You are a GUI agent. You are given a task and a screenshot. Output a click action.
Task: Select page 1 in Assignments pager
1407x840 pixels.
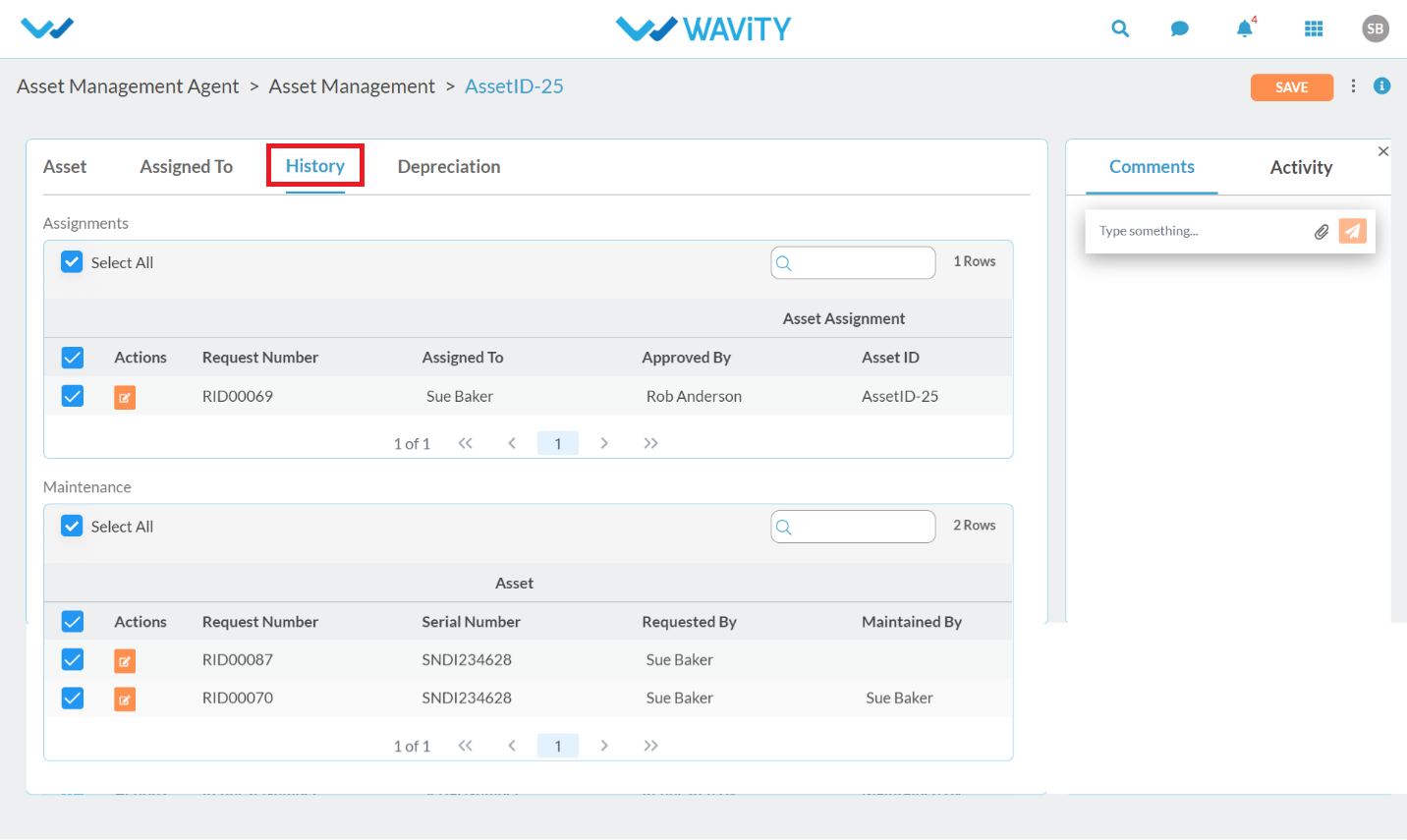tap(558, 443)
